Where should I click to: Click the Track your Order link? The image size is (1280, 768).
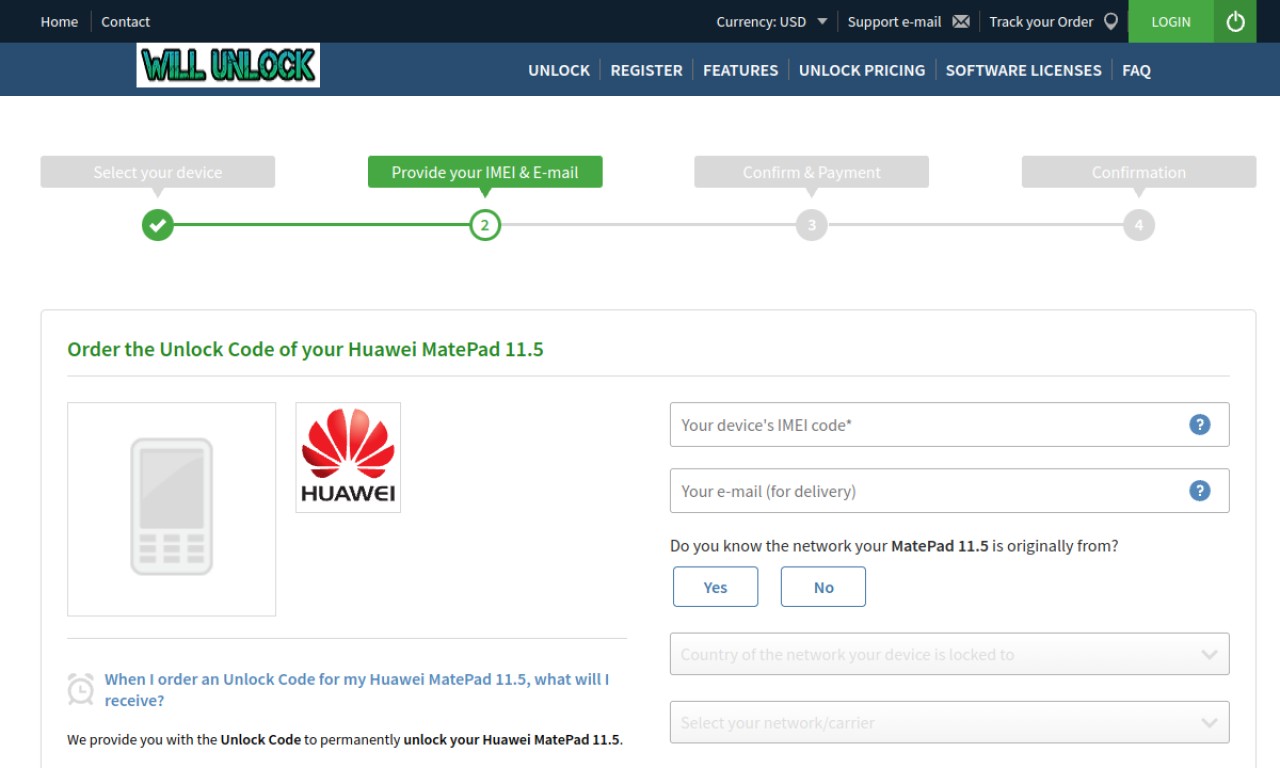click(1041, 22)
